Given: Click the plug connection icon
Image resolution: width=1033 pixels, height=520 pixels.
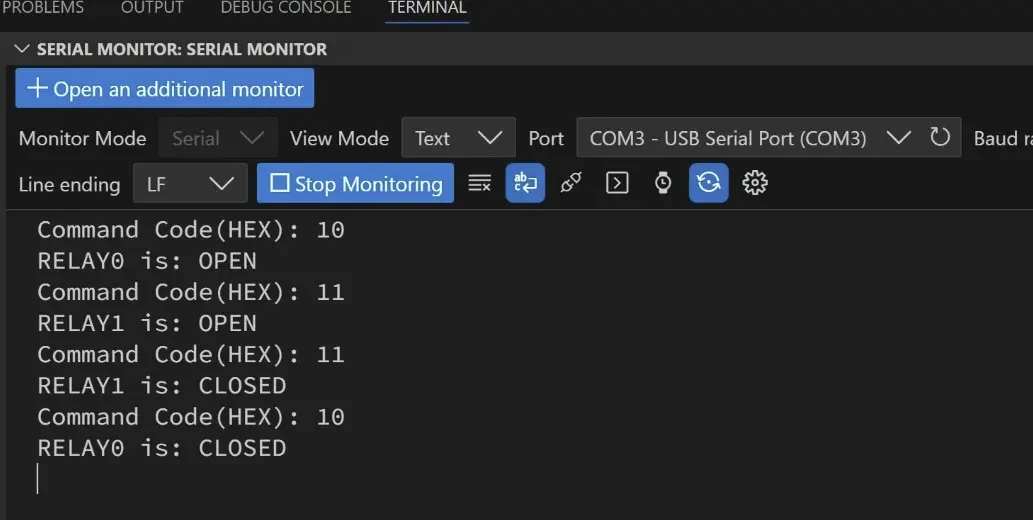Looking at the screenshot, I should (571, 183).
